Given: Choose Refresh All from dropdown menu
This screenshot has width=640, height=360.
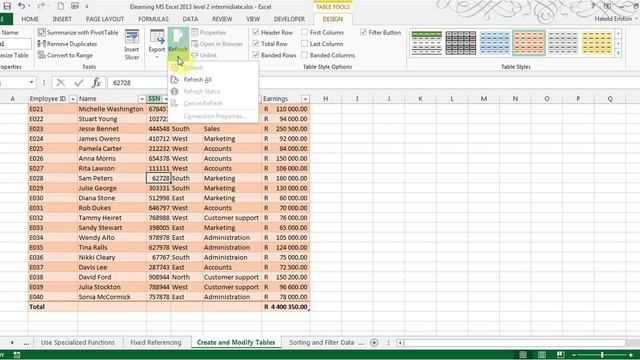Looking at the screenshot, I should [198, 80].
